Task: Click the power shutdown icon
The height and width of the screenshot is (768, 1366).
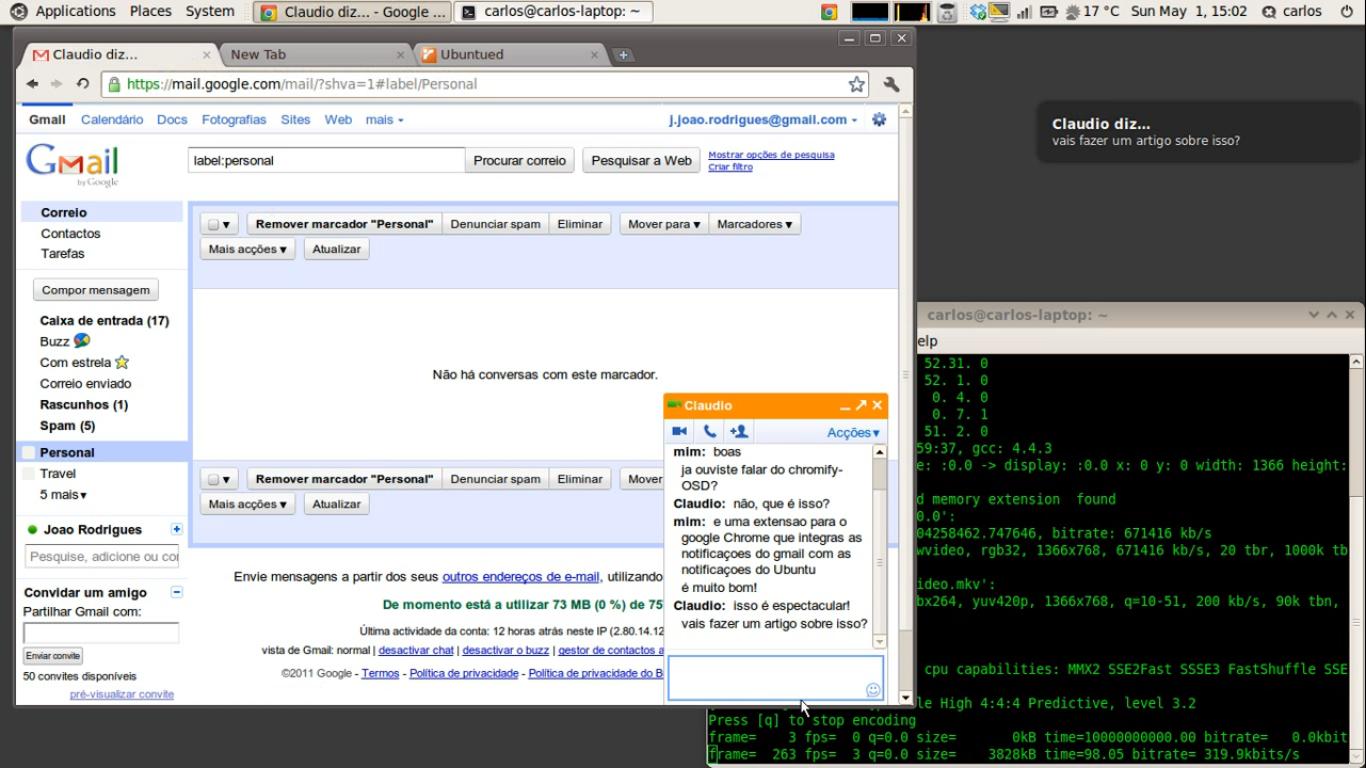Action: 1346,12
